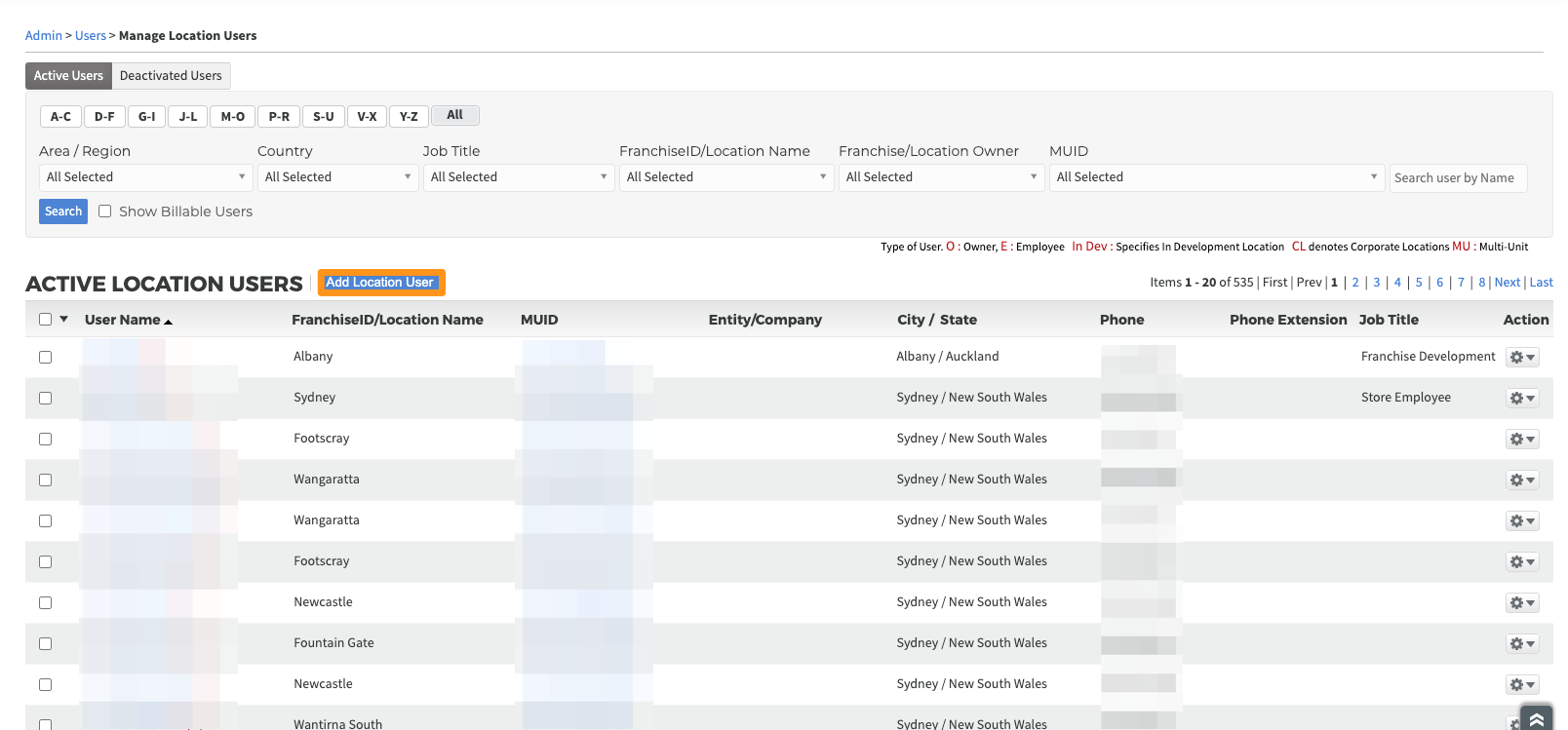
Task: Filter users by P-R
Action: (x=279, y=117)
